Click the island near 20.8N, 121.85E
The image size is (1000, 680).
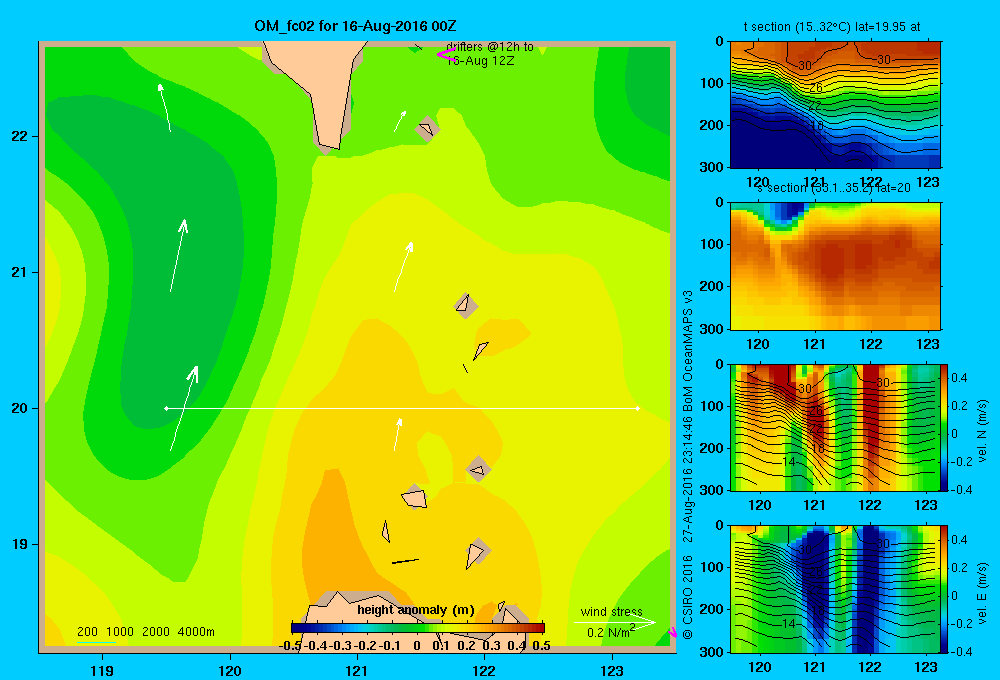(466, 306)
